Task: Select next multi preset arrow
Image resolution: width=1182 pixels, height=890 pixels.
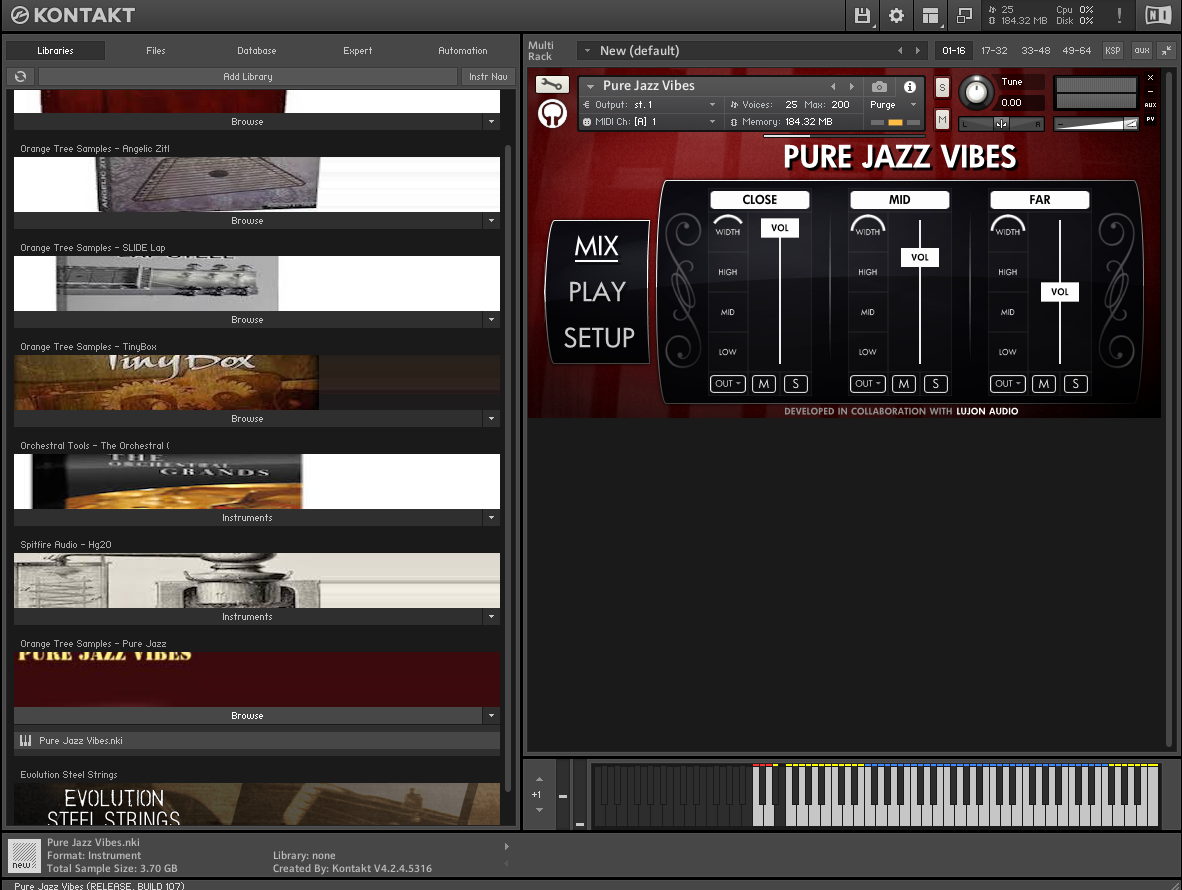Action: [x=917, y=50]
